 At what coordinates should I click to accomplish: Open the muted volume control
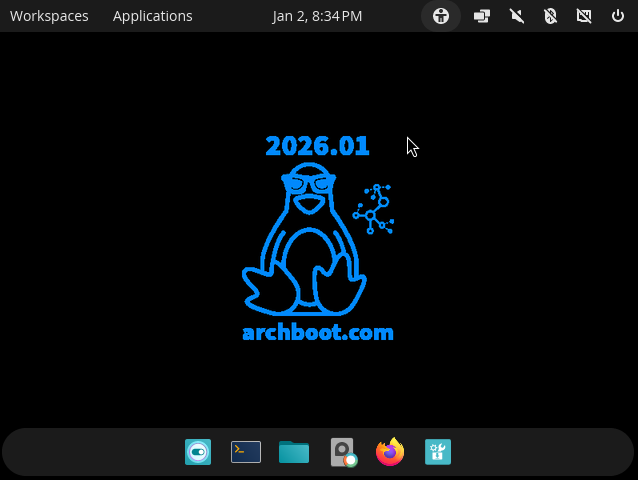tap(517, 16)
